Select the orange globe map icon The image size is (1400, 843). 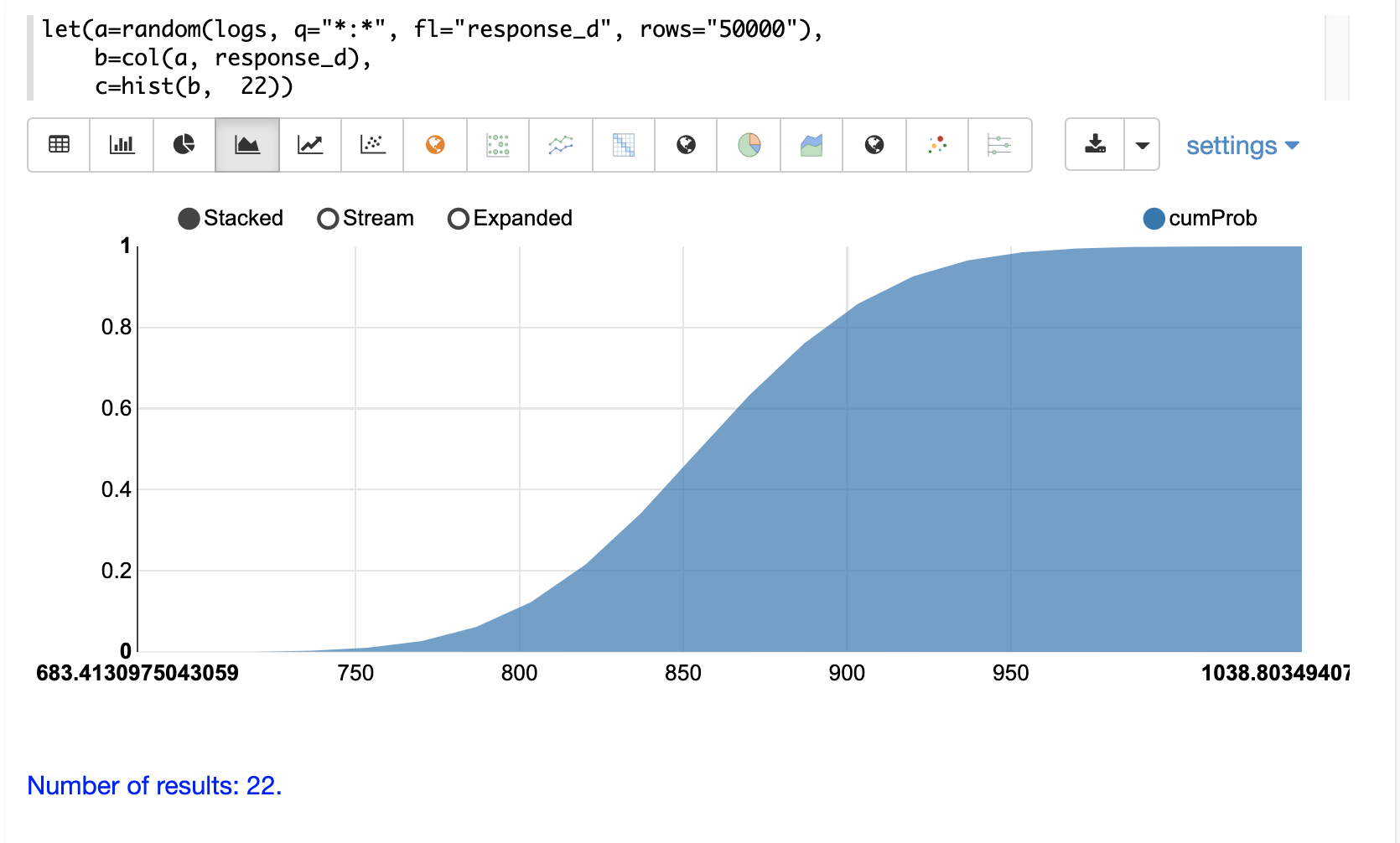click(x=435, y=145)
